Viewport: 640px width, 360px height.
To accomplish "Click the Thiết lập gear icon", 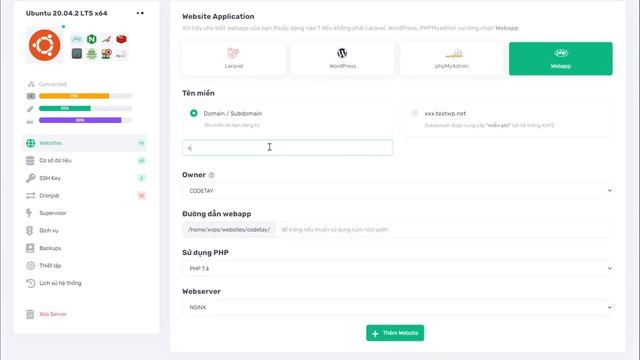I will (31, 266).
